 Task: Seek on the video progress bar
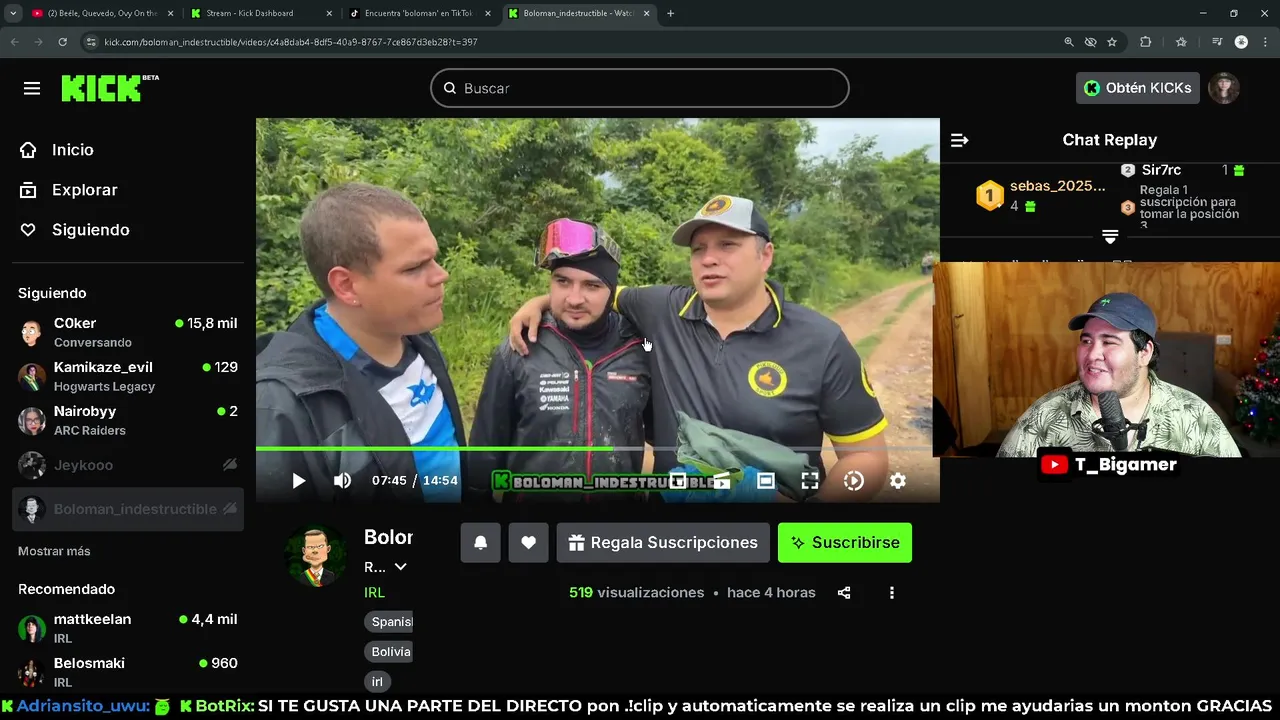click(597, 449)
